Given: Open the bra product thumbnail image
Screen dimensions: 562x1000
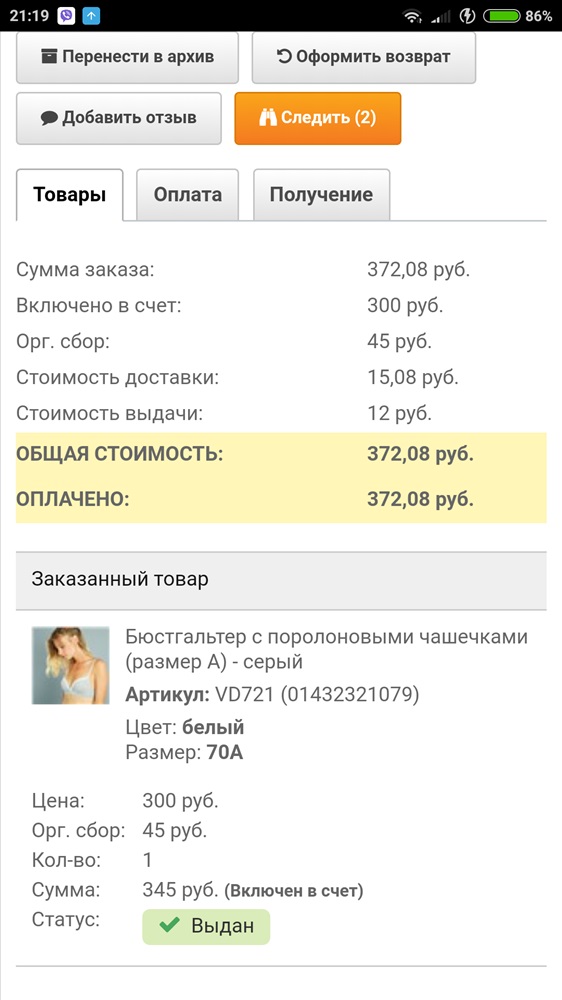Looking at the screenshot, I should tap(70, 665).
